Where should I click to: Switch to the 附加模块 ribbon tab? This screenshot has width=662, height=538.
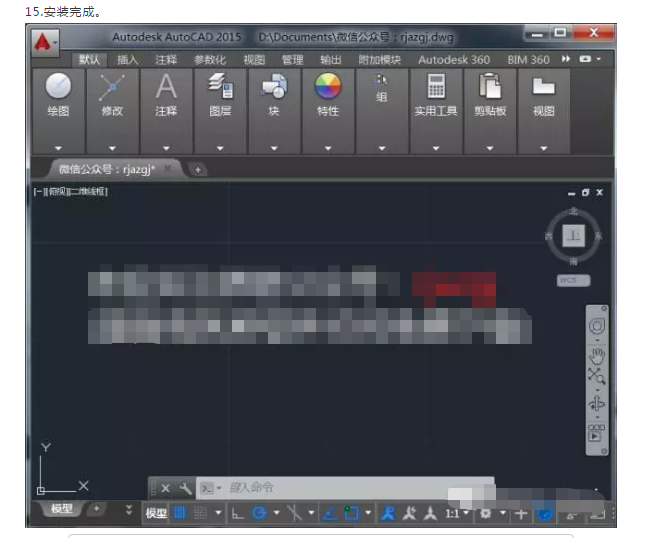pos(380,60)
